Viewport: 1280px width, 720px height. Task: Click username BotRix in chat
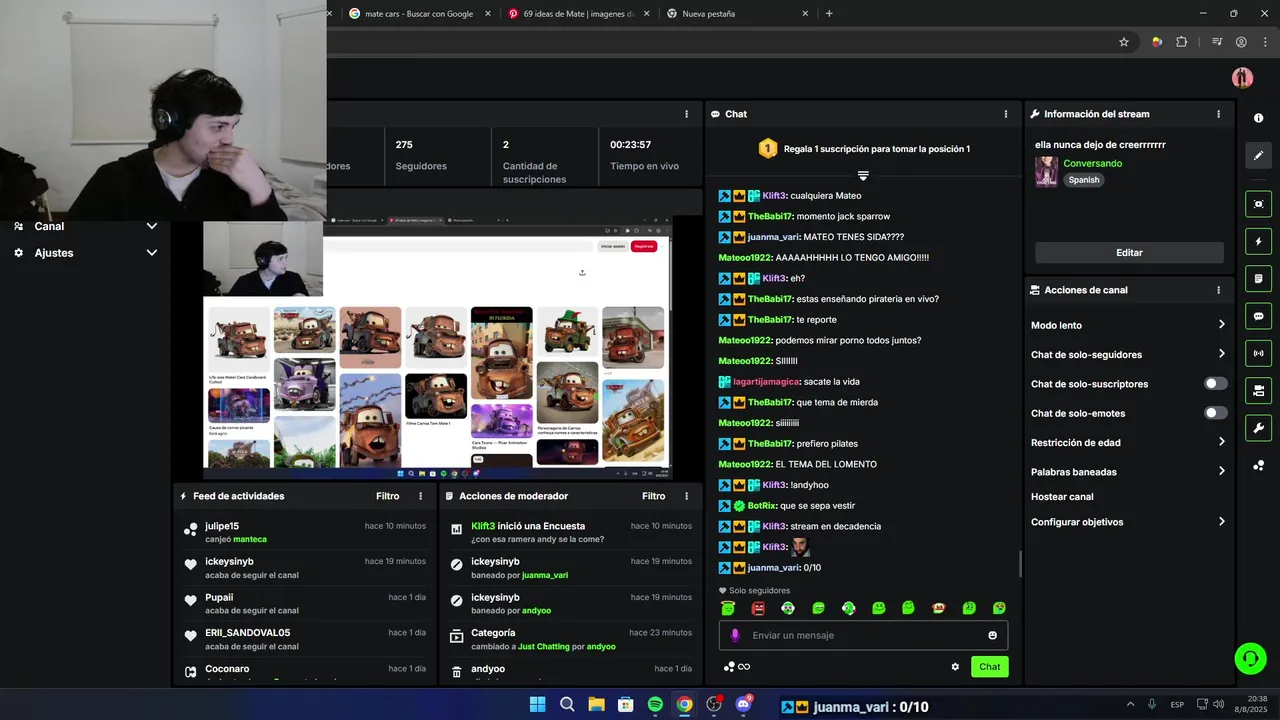coord(761,506)
